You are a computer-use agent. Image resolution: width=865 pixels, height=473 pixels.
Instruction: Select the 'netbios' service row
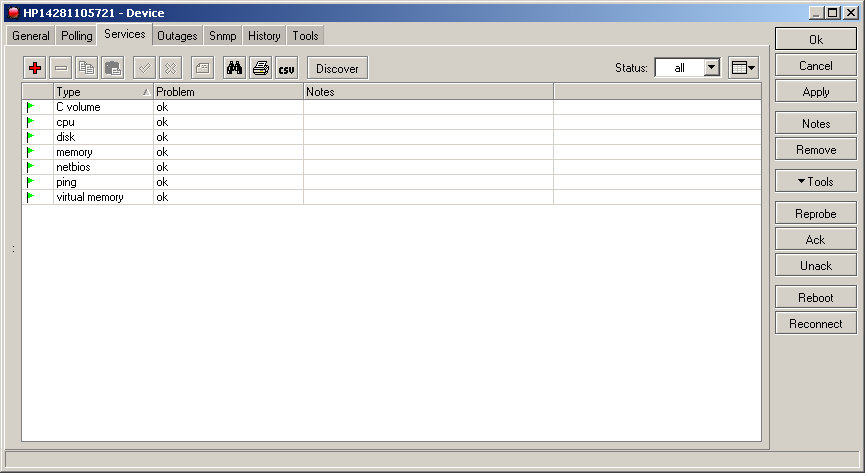pos(392,166)
